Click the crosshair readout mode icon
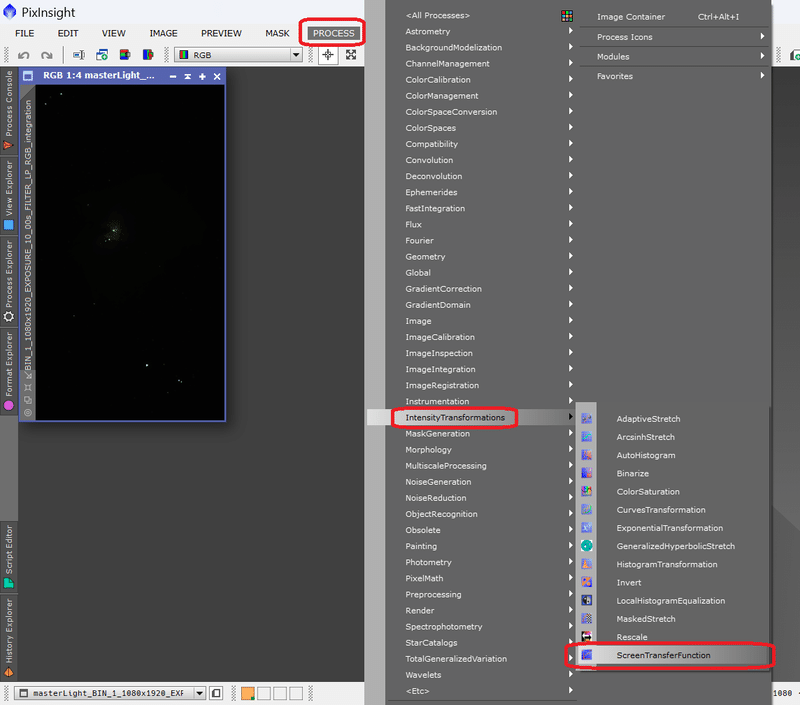 tap(328, 55)
